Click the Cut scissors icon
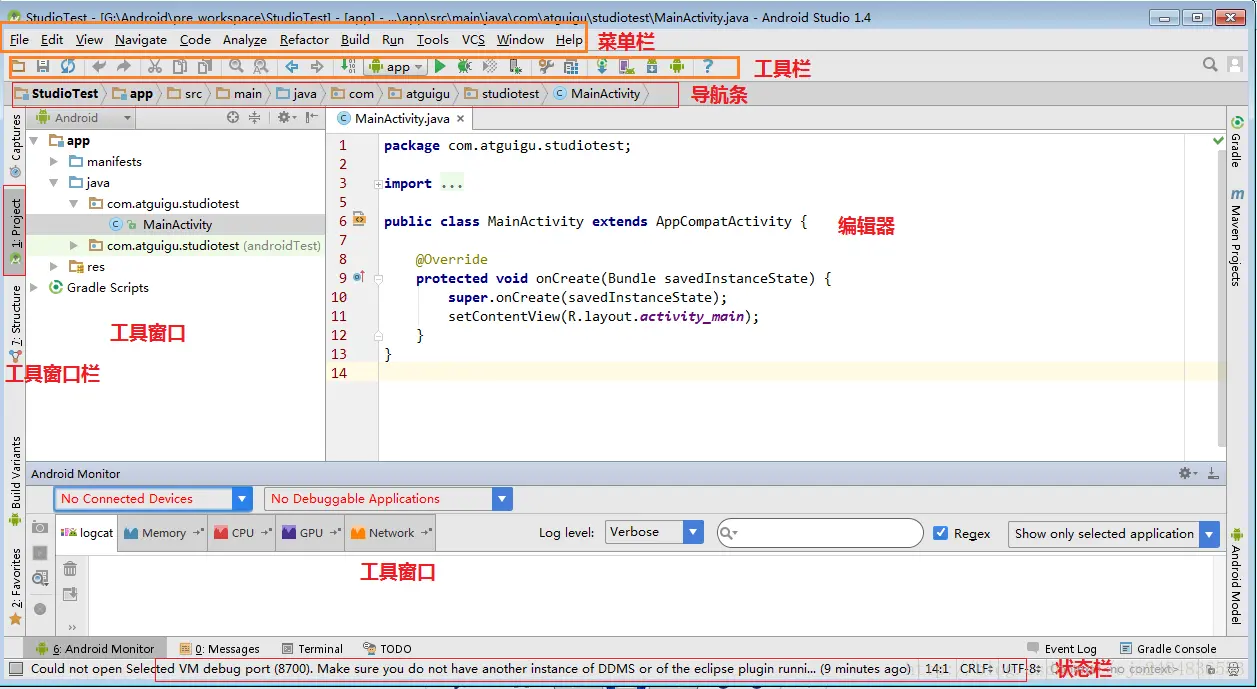 click(x=154, y=67)
